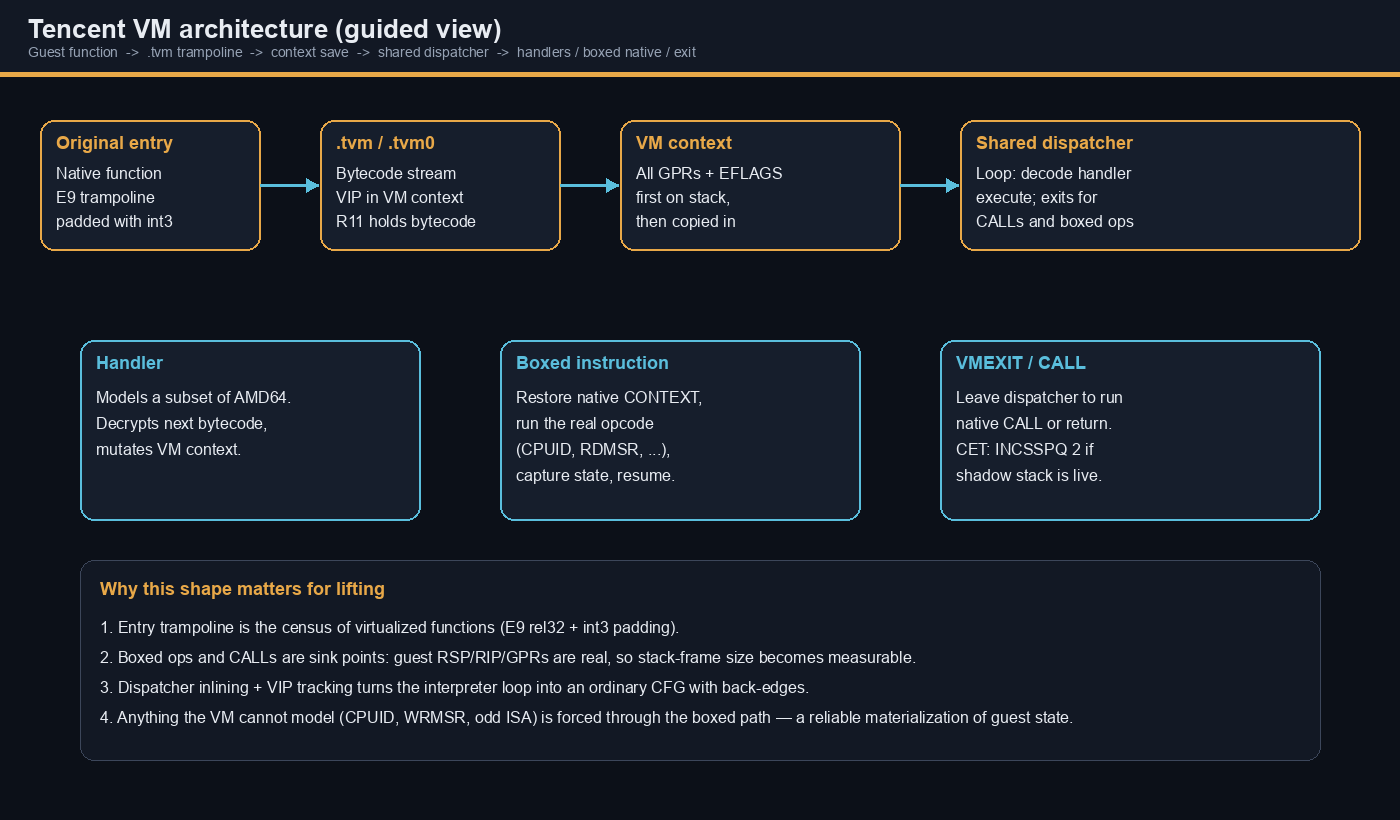Screen dimensions: 1400x820
Task: Select the 'Original entry' box heading
Action: 114,143
